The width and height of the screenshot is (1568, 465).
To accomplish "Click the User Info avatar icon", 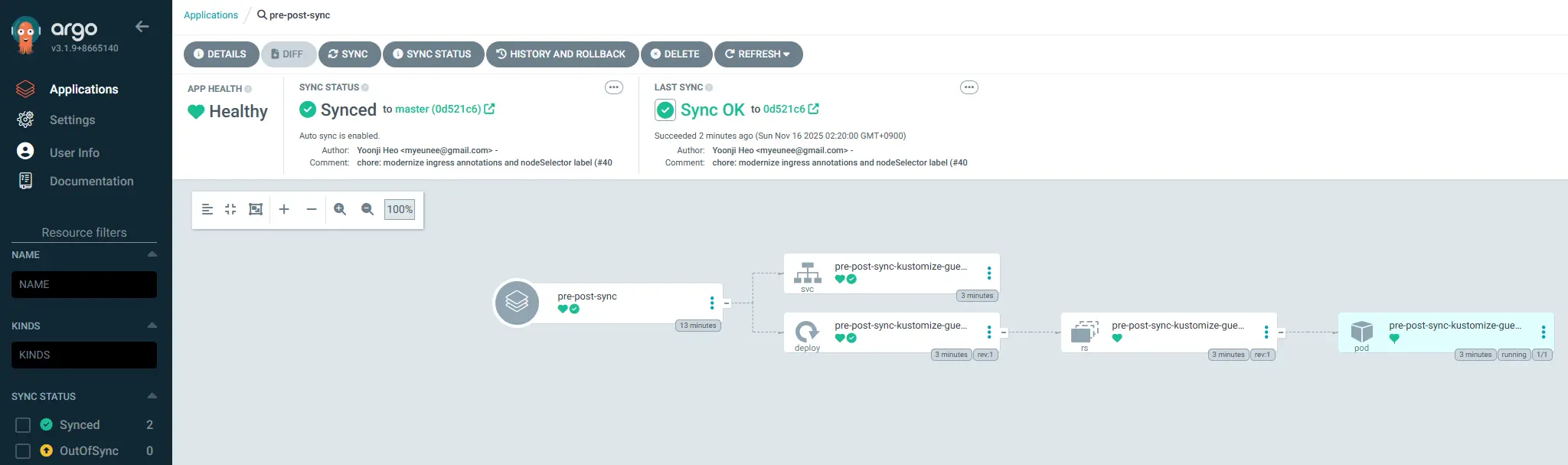I will pos(25,151).
